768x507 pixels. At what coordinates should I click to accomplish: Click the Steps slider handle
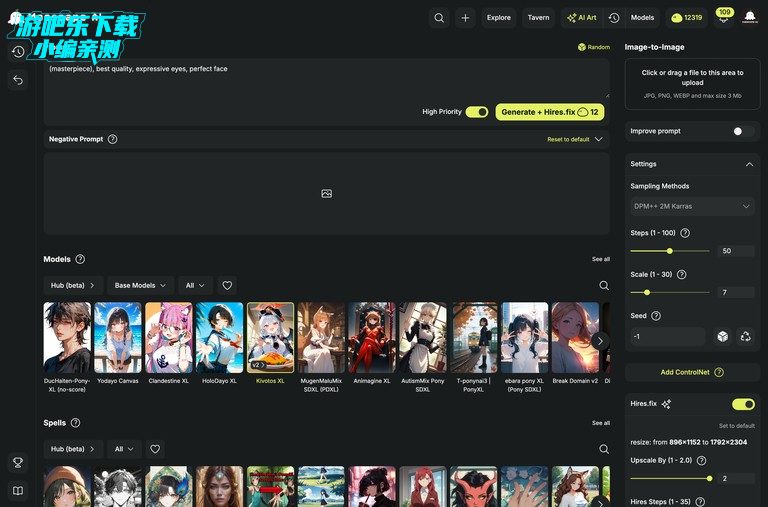pos(669,251)
